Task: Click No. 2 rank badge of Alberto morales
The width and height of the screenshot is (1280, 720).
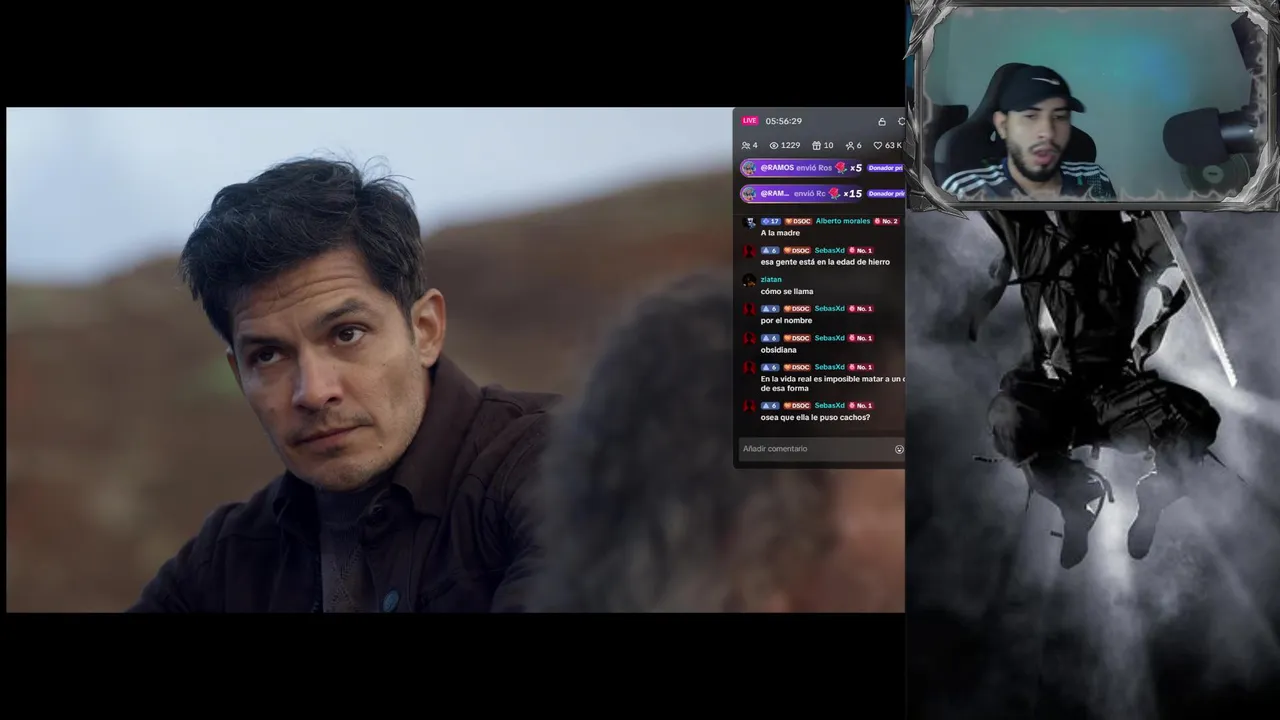Action: pos(886,221)
